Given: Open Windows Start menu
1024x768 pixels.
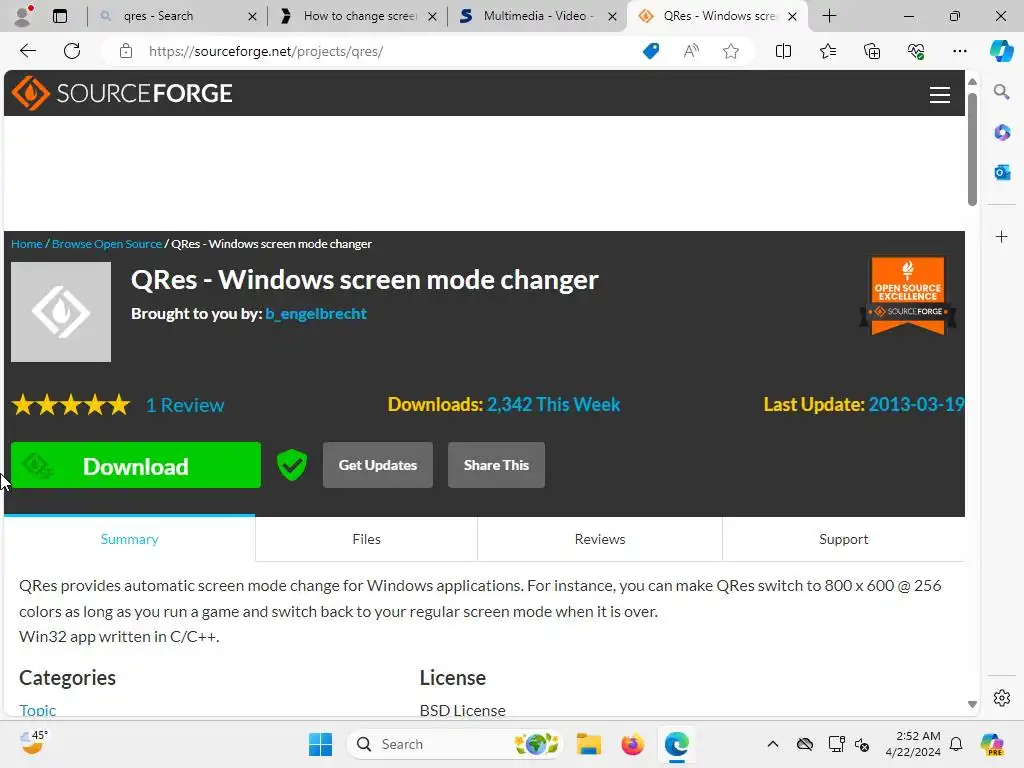Looking at the screenshot, I should [320, 744].
